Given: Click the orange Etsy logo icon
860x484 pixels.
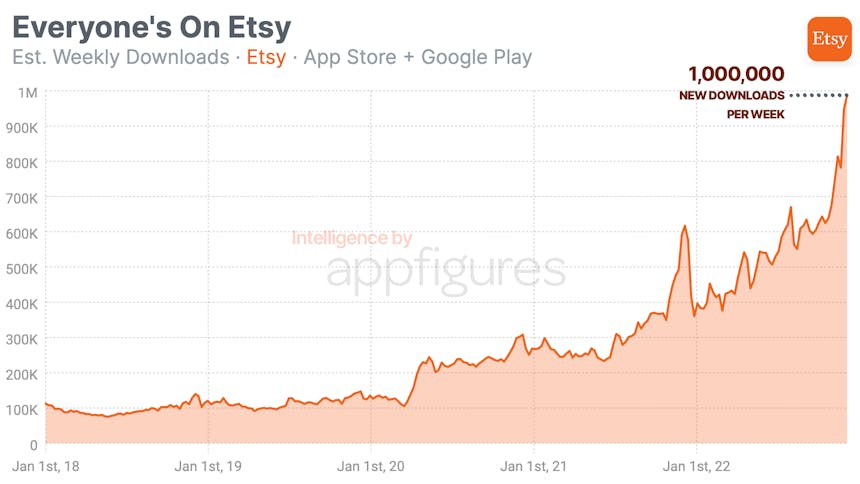Looking at the screenshot, I should (x=829, y=39).
